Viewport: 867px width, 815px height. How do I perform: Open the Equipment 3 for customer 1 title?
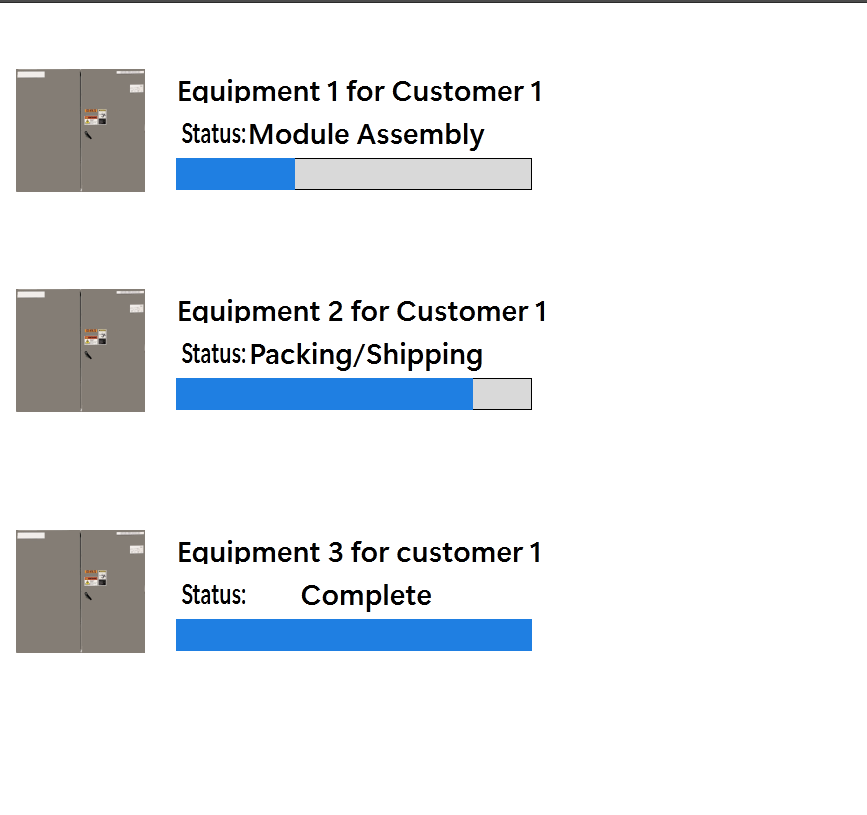pyautogui.click(x=359, y=552)
